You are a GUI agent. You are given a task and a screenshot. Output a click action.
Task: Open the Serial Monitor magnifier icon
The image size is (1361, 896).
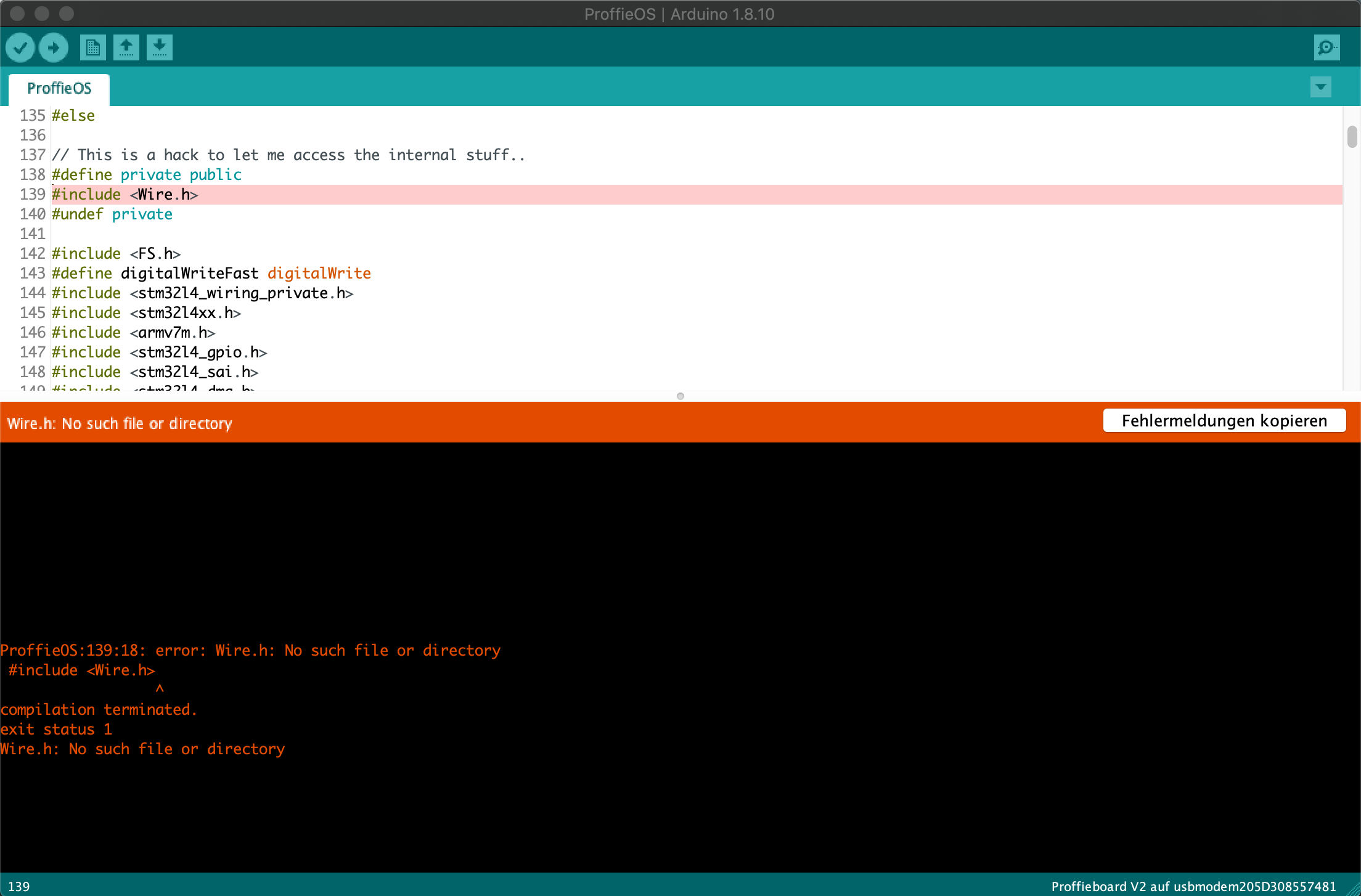pos(1326,47)
